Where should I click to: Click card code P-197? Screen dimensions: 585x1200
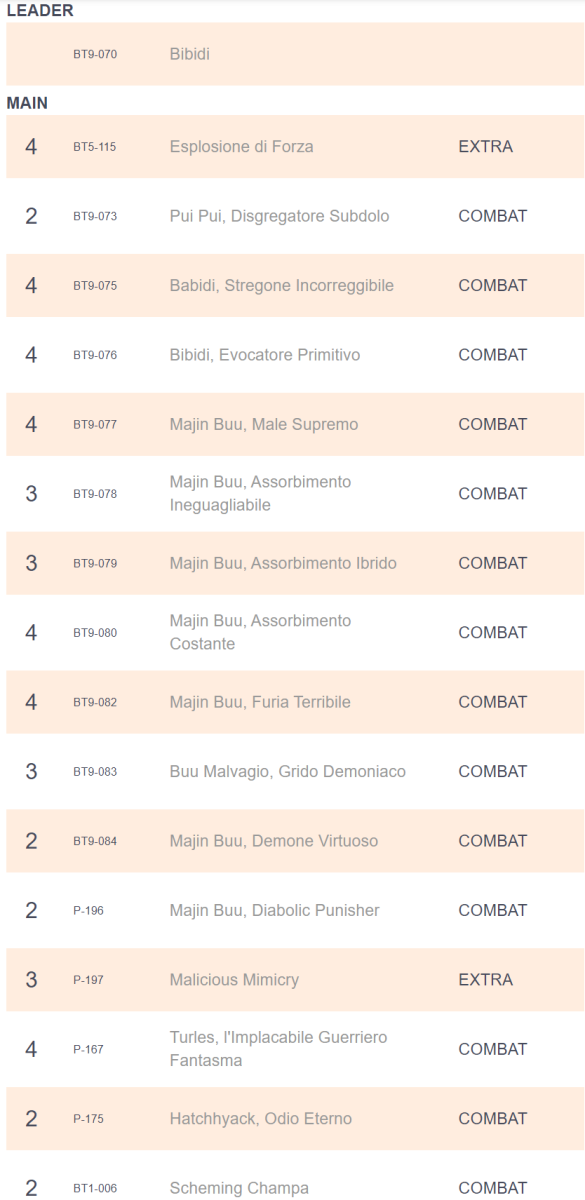pos(88,981)
